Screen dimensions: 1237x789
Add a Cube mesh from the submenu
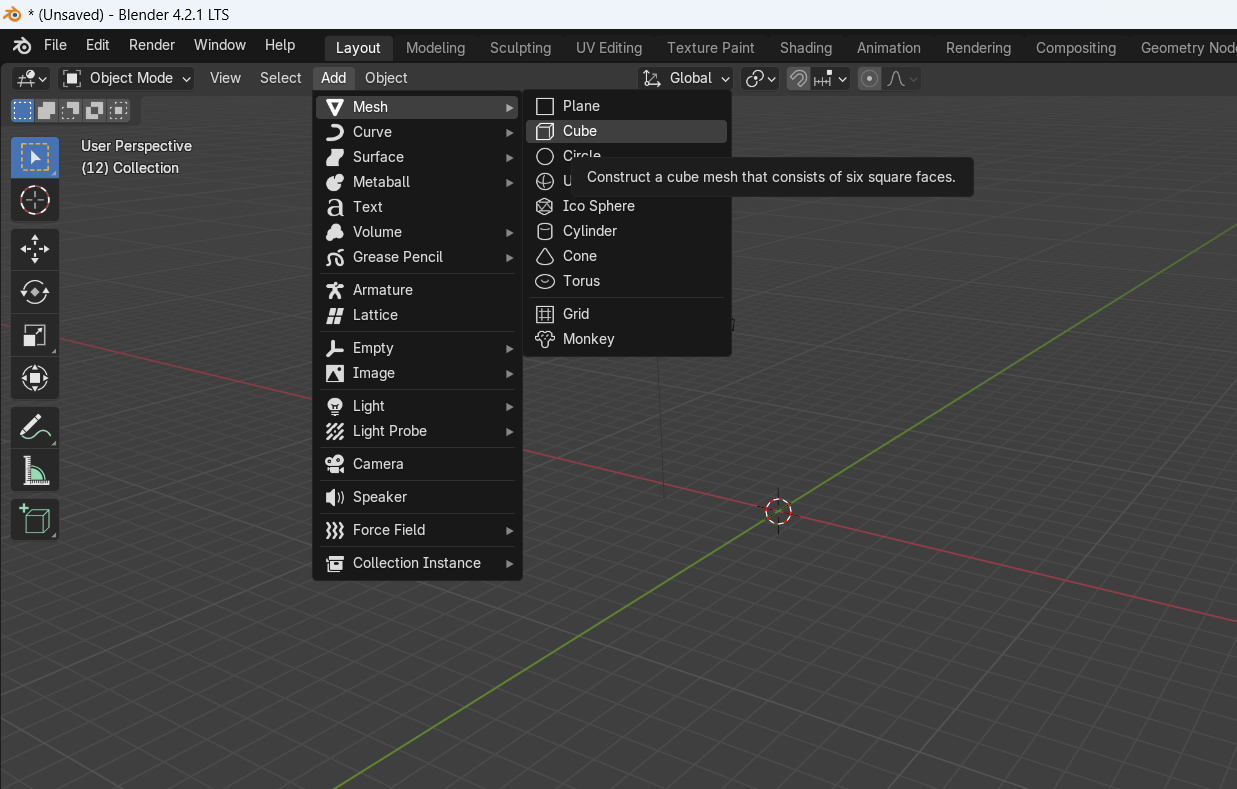(x=627, y=131)
